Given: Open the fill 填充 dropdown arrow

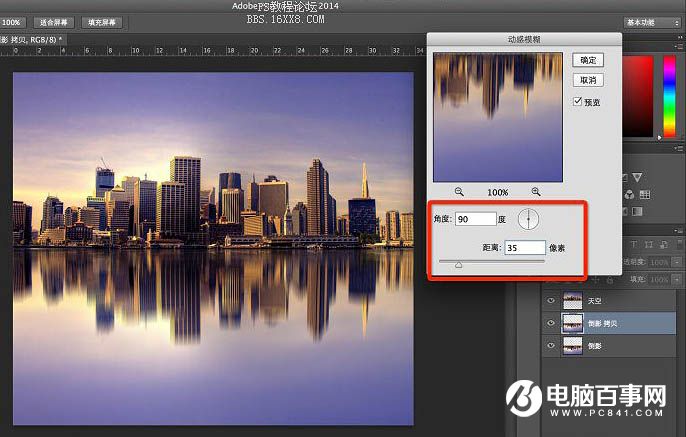Looking at the screenshot, I should click(678, 279).
